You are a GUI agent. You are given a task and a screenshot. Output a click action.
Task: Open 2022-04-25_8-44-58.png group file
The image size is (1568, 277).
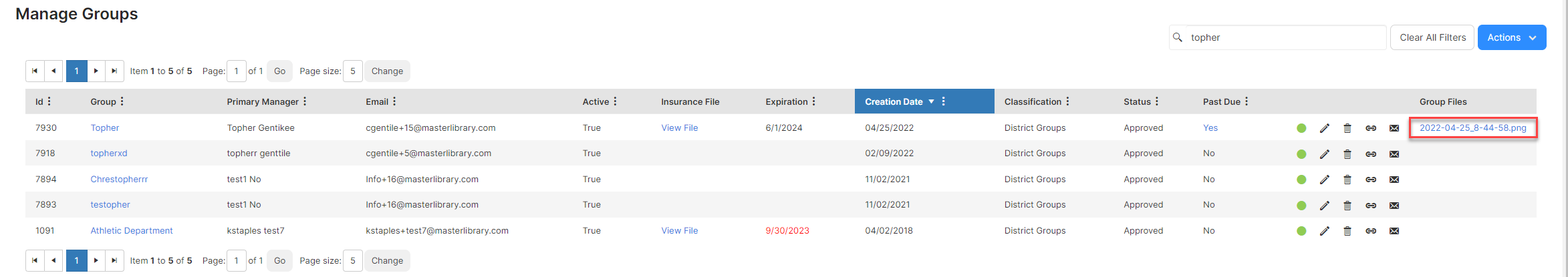point(1473,127)
